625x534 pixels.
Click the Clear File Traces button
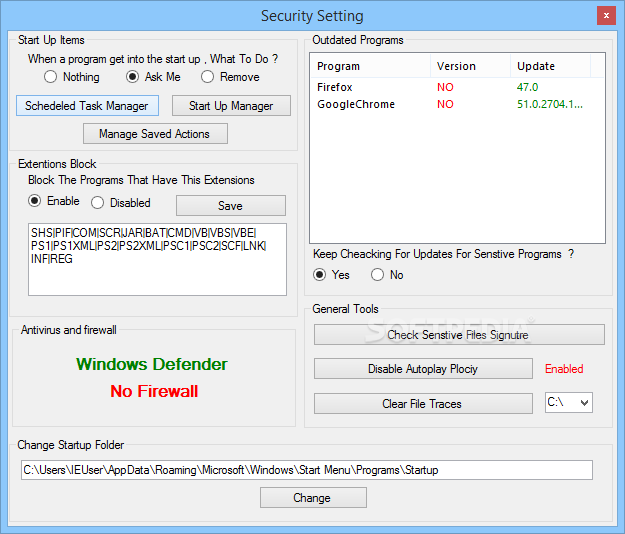423,404
